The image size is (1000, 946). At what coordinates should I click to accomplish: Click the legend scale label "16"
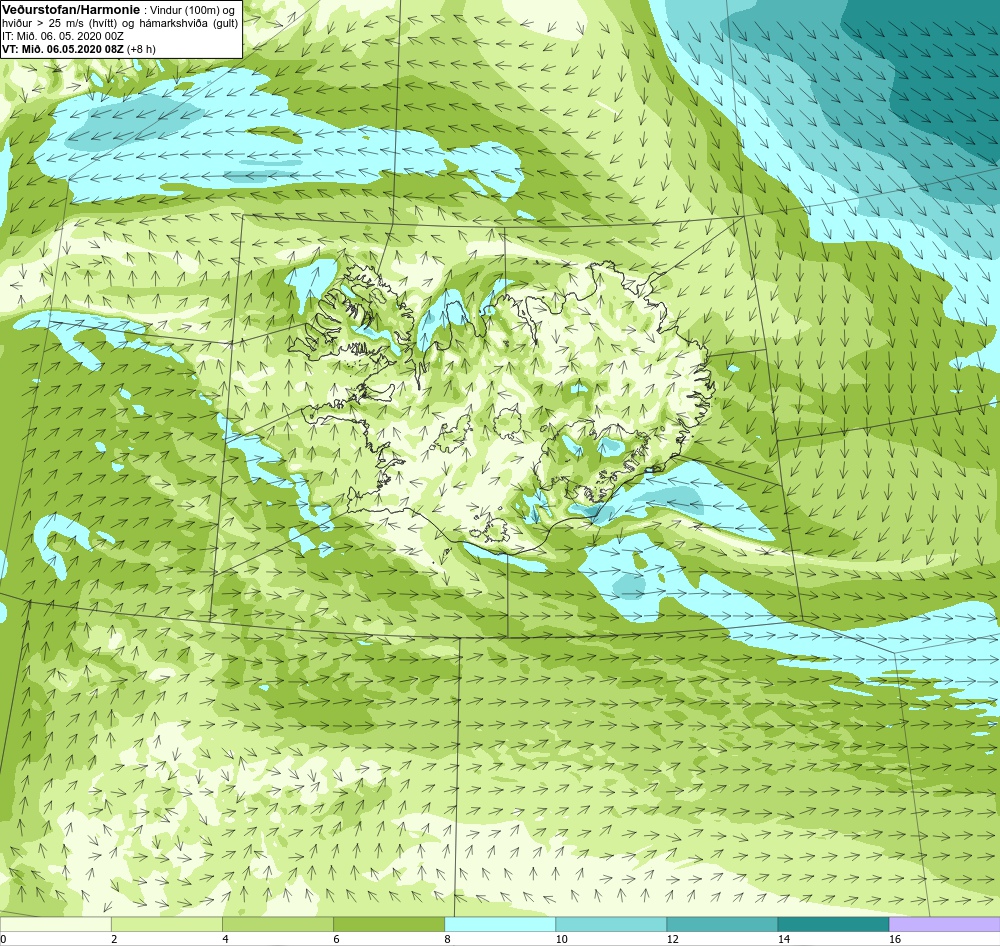(x=895, y=939)
